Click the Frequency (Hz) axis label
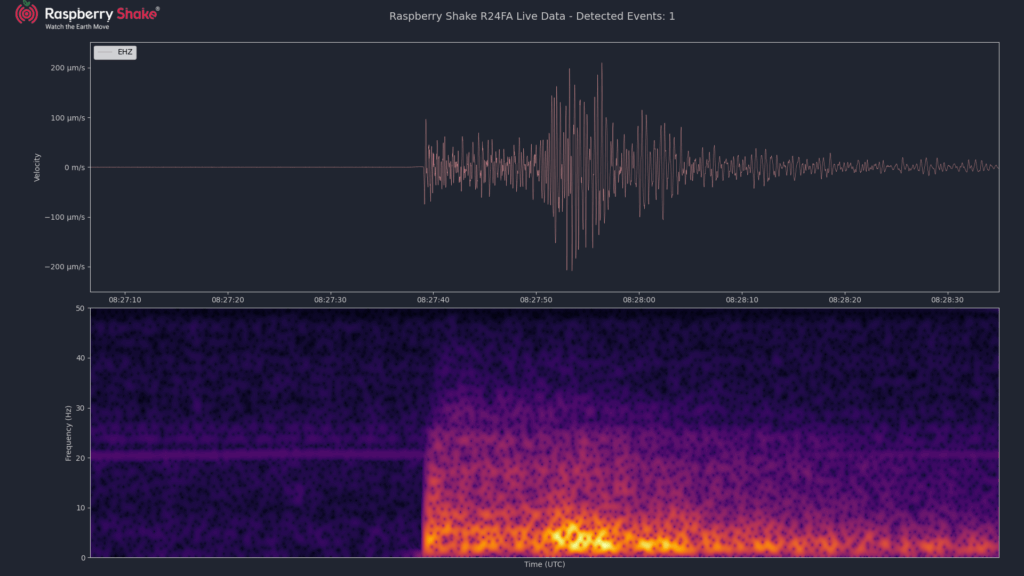 [68, 433]
